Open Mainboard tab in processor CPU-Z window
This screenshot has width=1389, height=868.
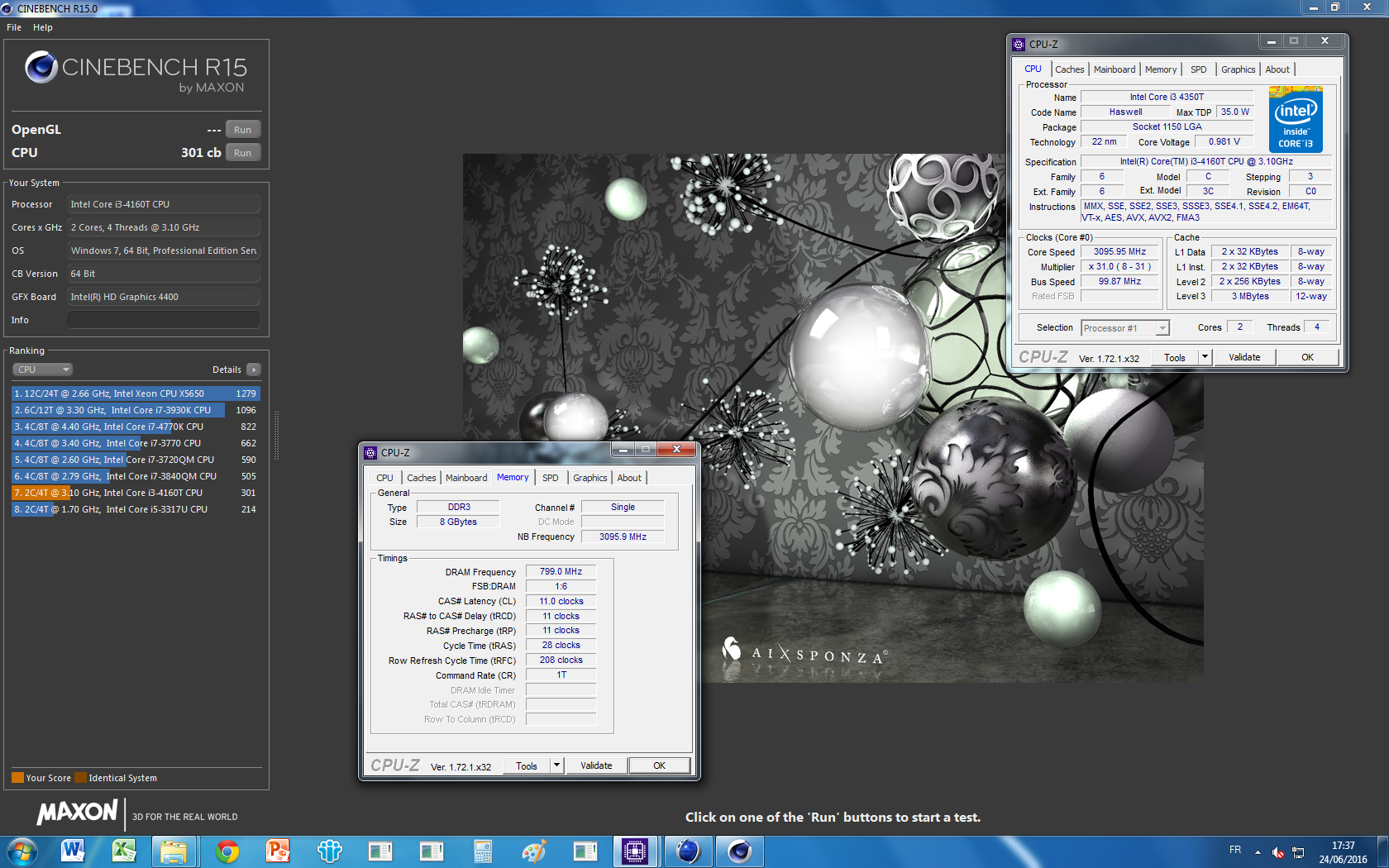(1115, 69)
